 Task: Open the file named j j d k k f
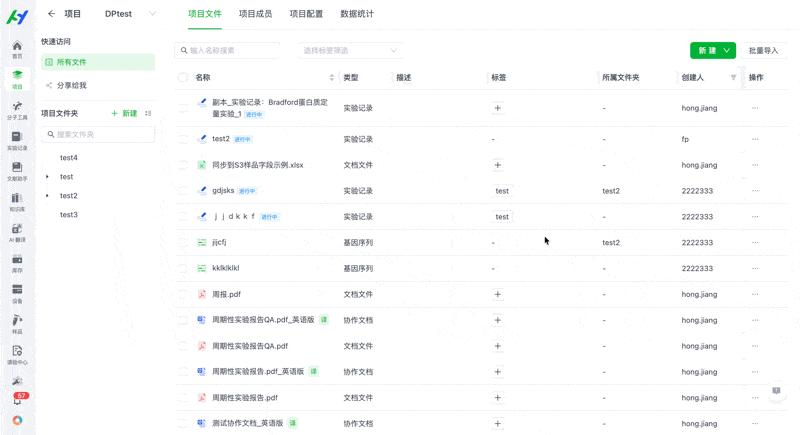[x=233, y=216]
